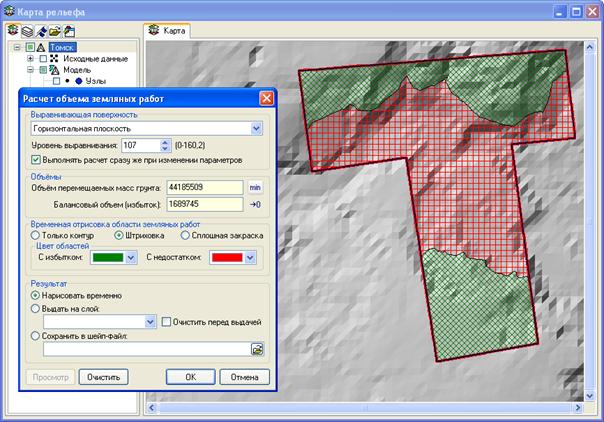Click the Модель triangulation icon in tree
The image size is (604, 422).
point(54,70)
